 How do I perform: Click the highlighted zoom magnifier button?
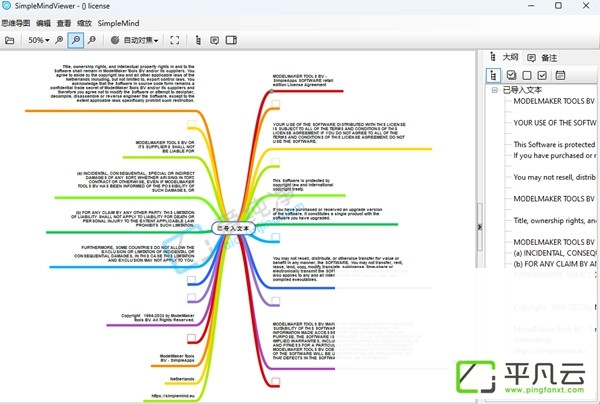click(76, 40)
